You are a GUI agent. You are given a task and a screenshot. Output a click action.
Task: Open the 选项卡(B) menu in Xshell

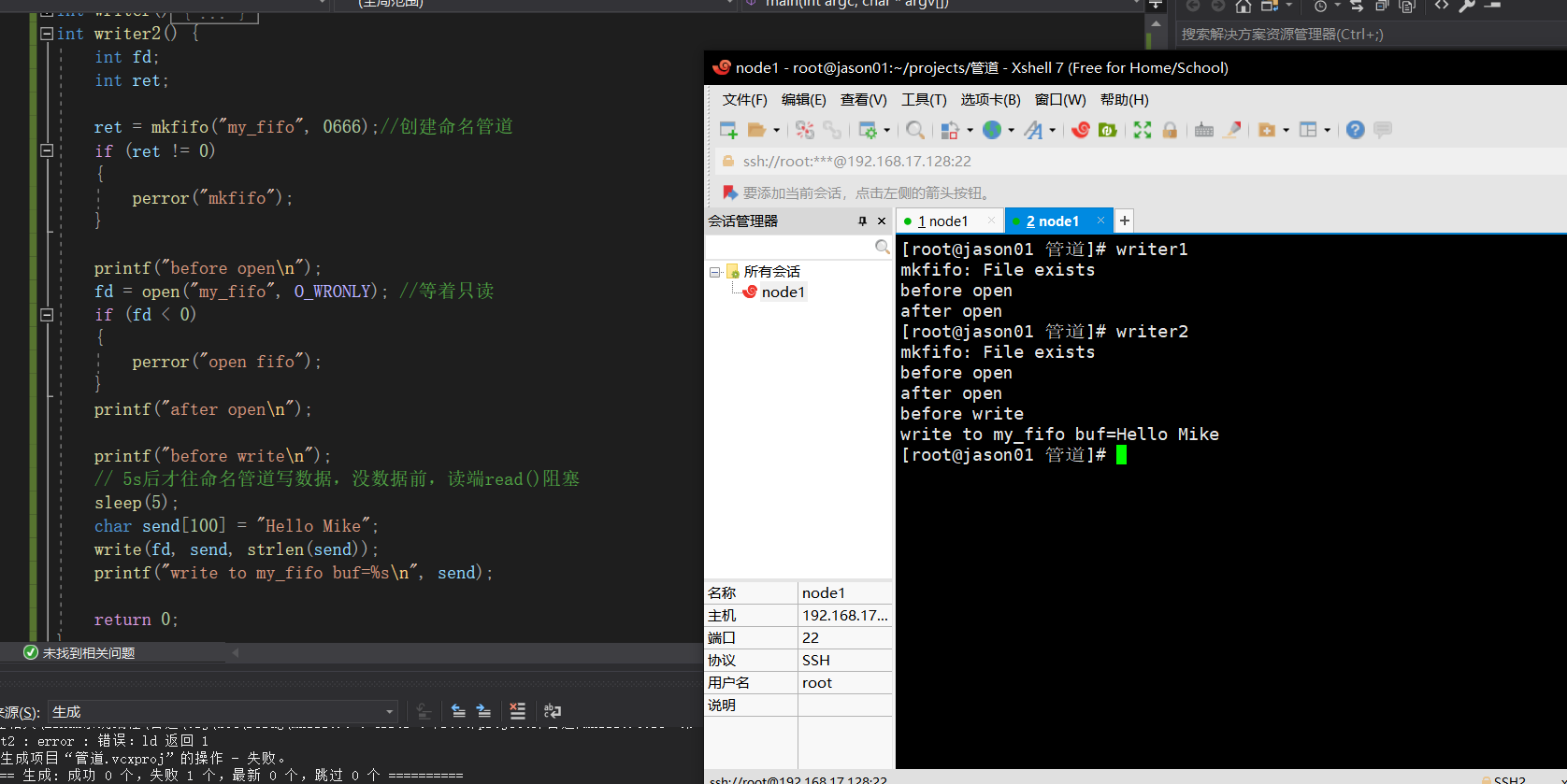991,100
